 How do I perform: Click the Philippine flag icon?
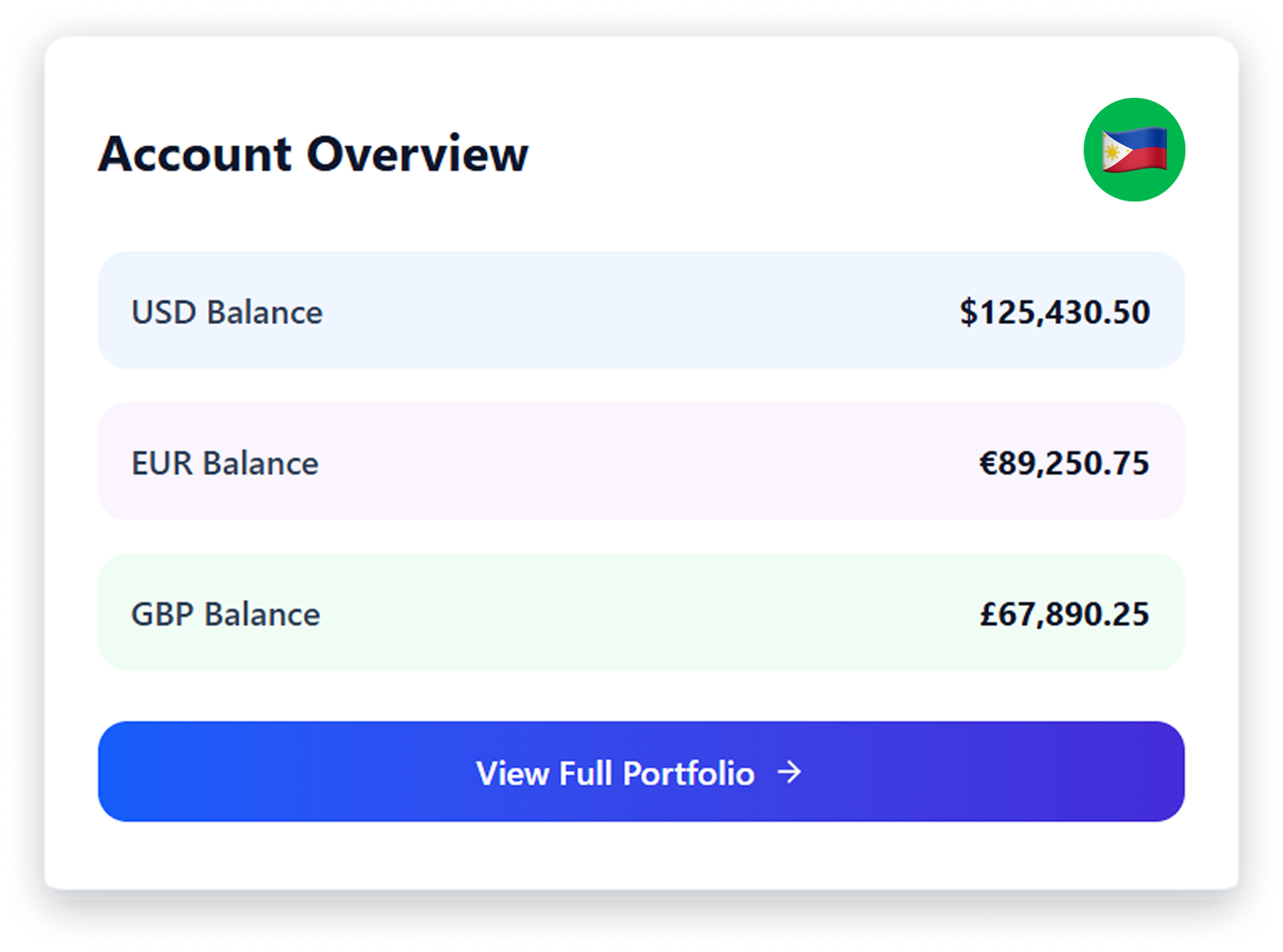coord(1134,150)
